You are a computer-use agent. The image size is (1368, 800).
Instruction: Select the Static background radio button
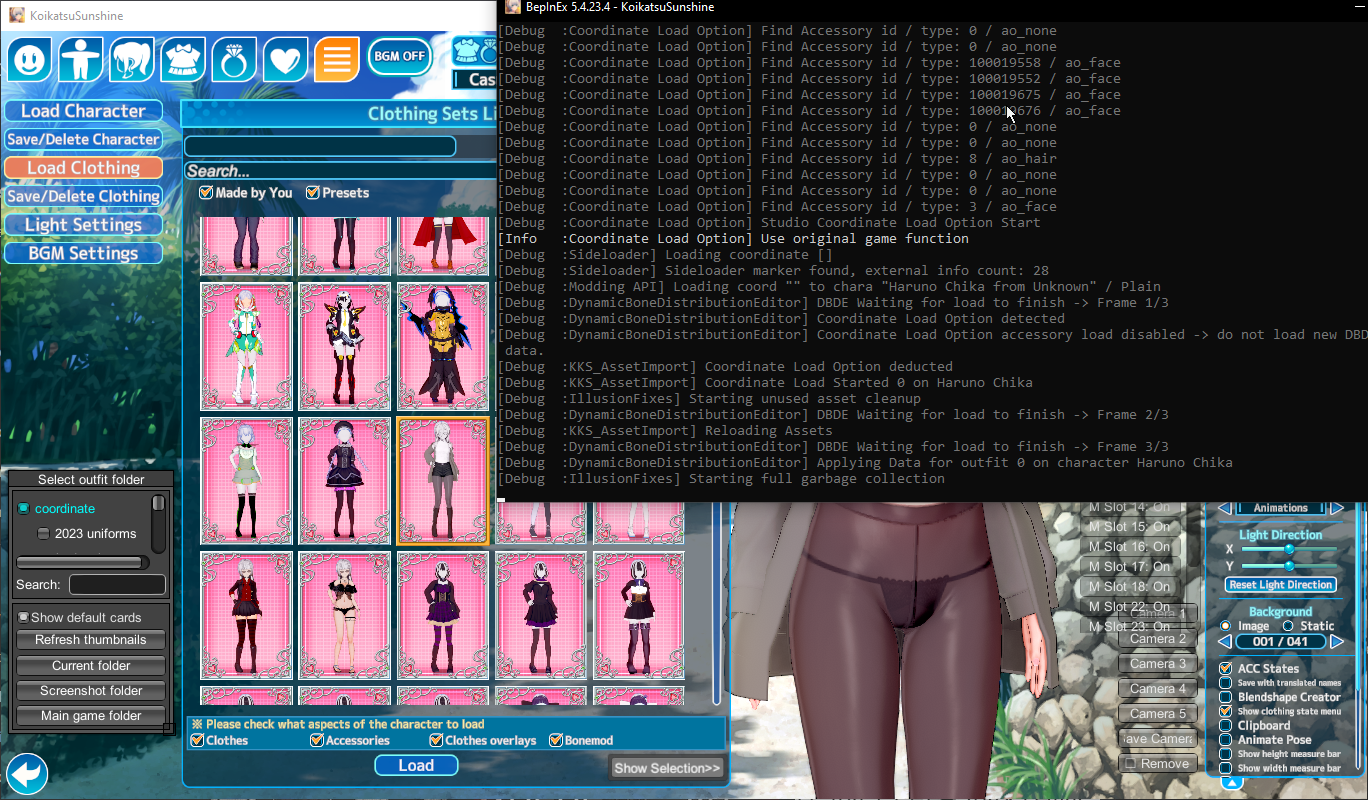pos(1288,626)
